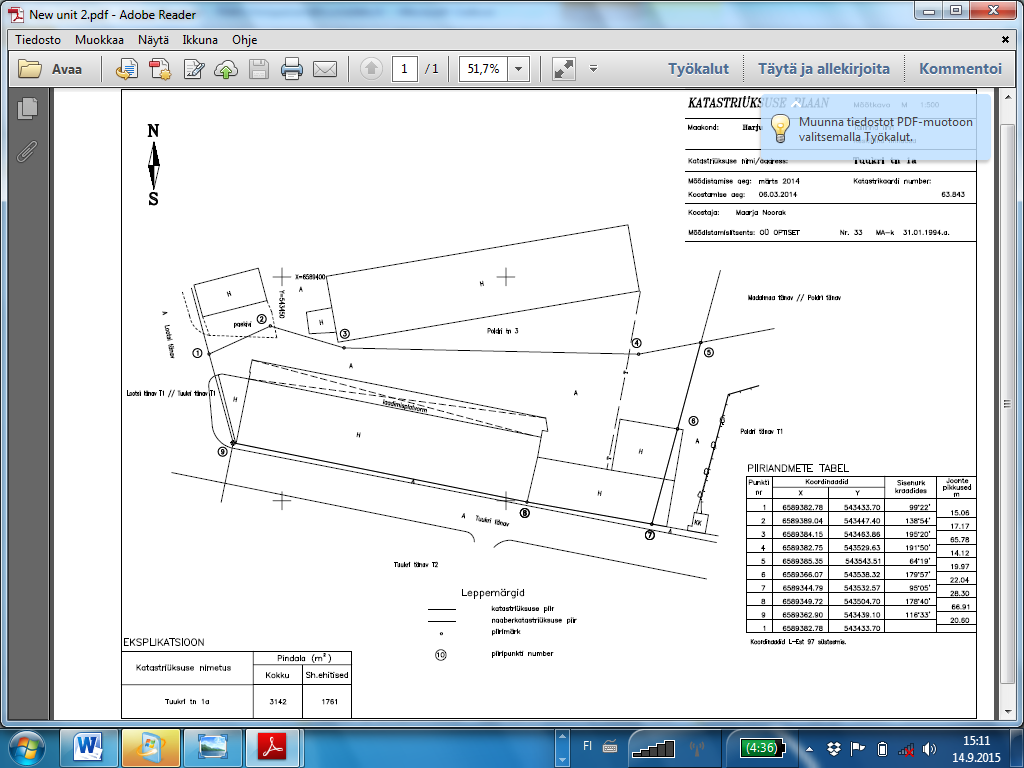Image resolution: width=1024 pixels, height=768 pixels.
Task: Open the Täytä ja allekirjoita pane
Action: 824,69
